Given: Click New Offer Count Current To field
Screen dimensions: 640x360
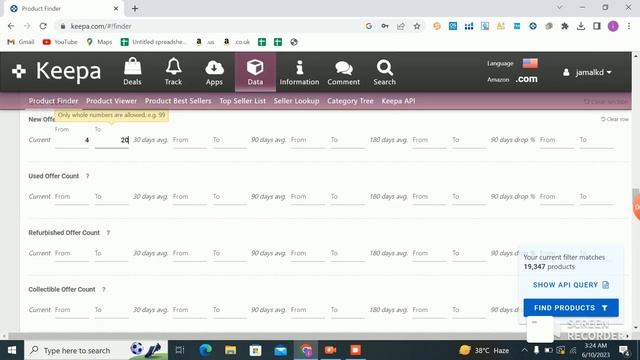Looking at the screenshot, I should (111, 140).
